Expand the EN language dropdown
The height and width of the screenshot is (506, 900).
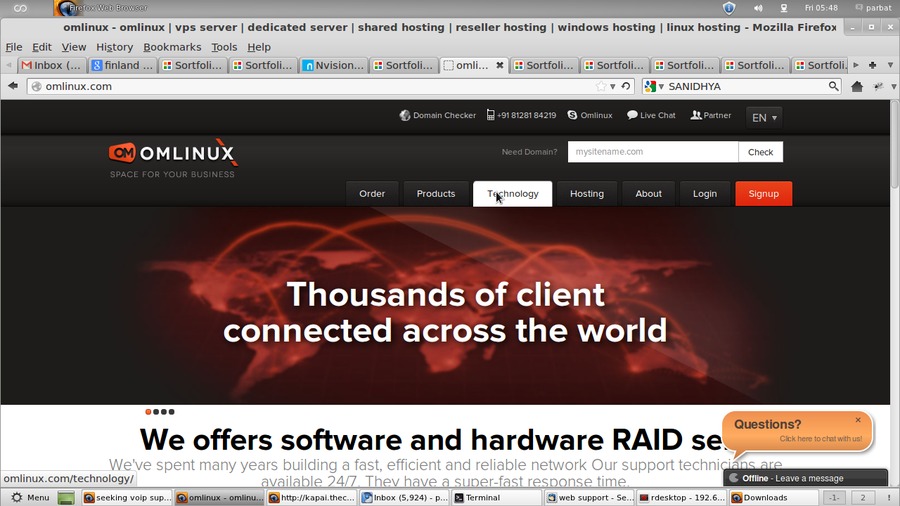tap(764, 118)
